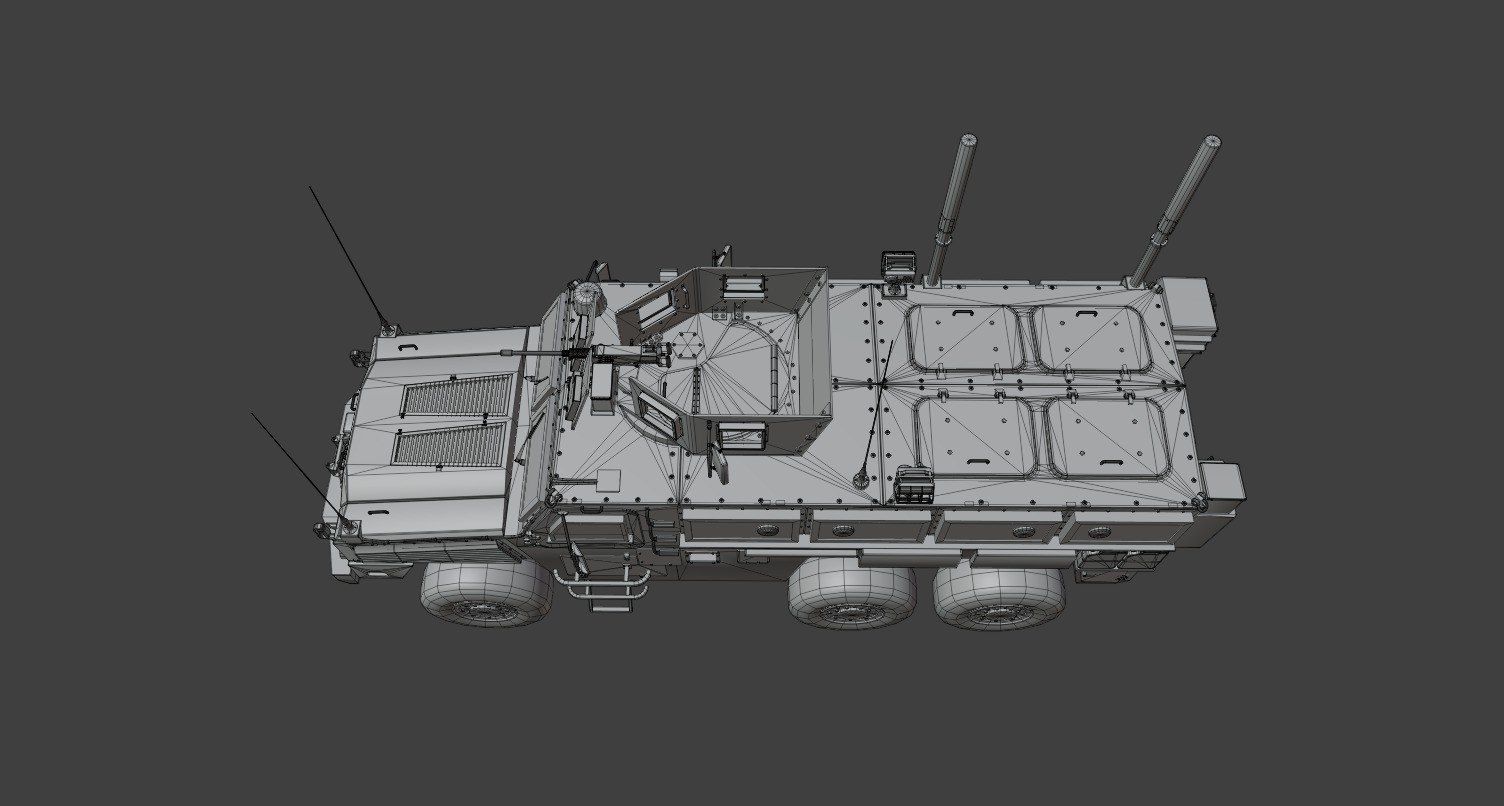Click the side entry step ladder

coord(602,591)
